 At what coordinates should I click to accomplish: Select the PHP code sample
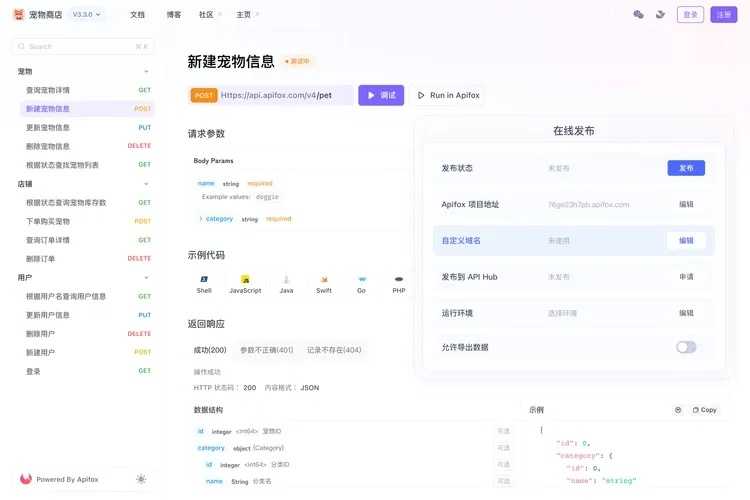[398, 284]
